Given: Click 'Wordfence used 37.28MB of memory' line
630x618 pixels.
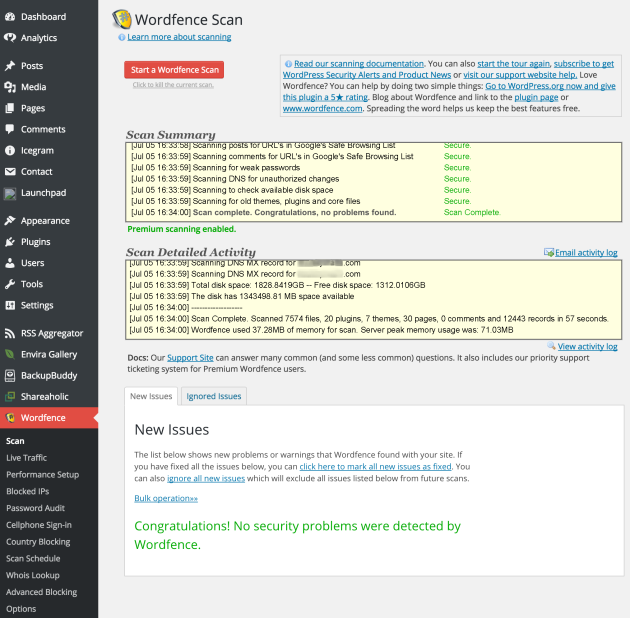Looking at the screenshot, I should pyautogui.click(x=321, y=330).
